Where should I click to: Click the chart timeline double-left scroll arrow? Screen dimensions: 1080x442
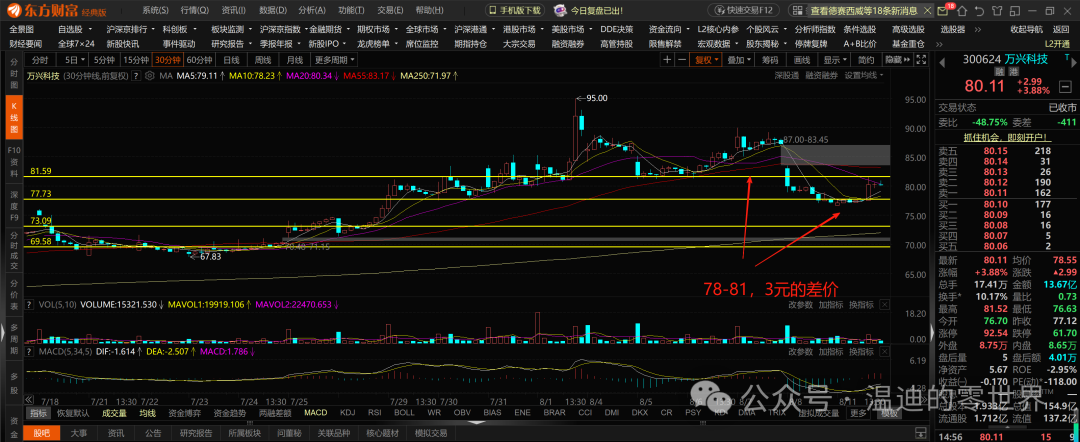tap(28, 400)
